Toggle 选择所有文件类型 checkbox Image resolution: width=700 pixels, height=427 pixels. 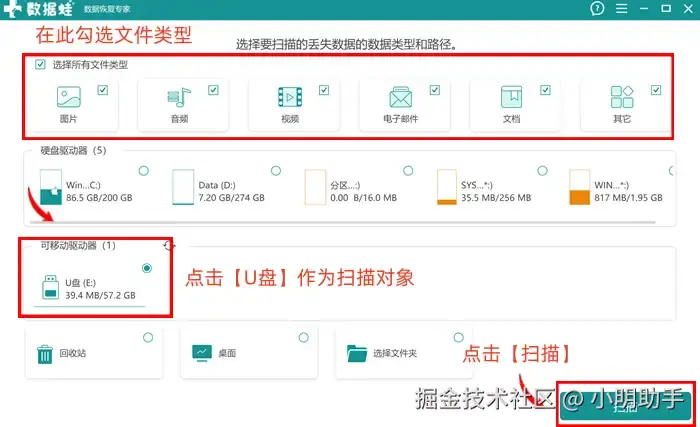(40, 65)
